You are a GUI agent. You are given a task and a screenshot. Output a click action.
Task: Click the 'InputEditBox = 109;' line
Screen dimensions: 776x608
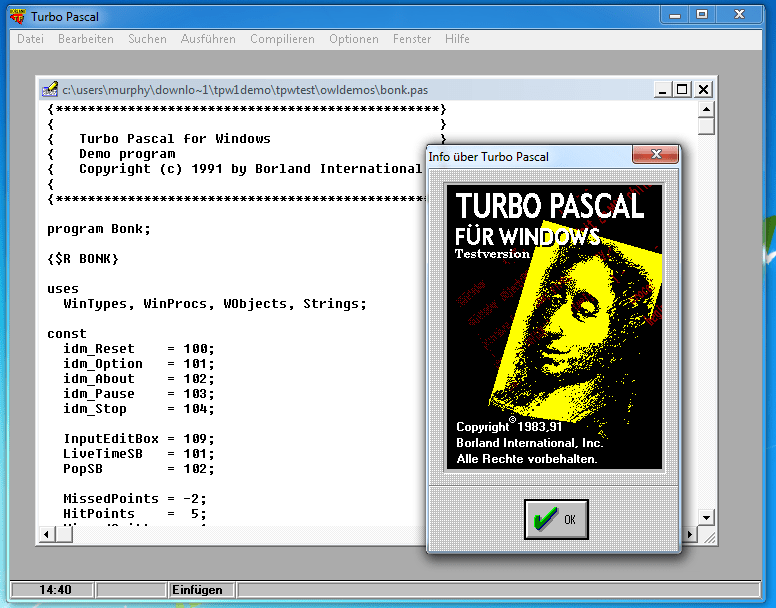pos(139,439)
